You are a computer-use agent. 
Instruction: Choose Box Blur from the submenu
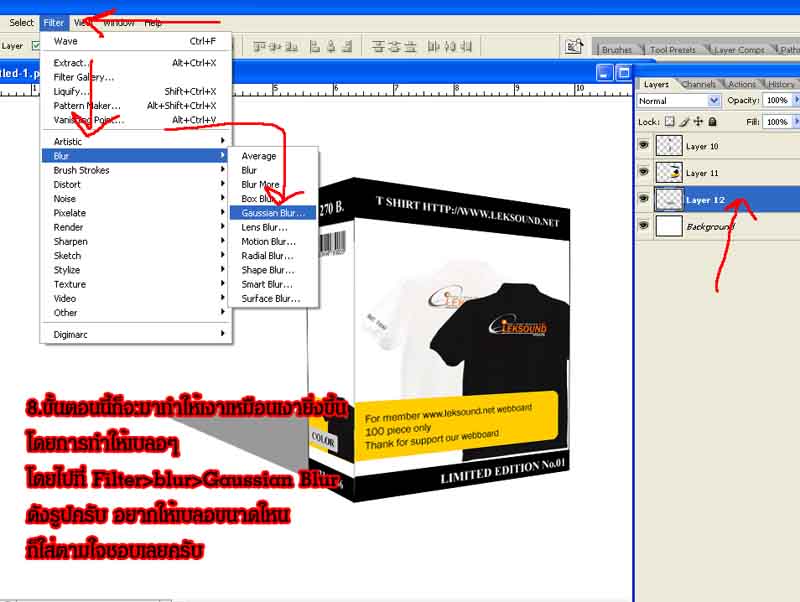point(273,198)
